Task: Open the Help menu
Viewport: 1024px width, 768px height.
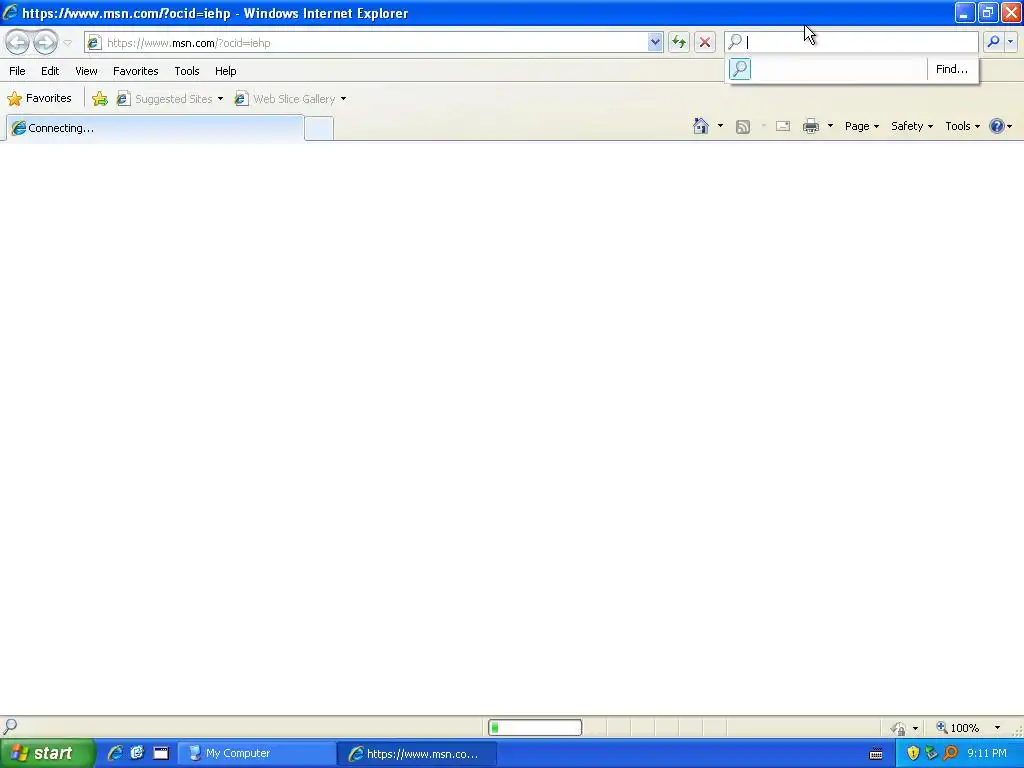Action: (x=225, y=71)
